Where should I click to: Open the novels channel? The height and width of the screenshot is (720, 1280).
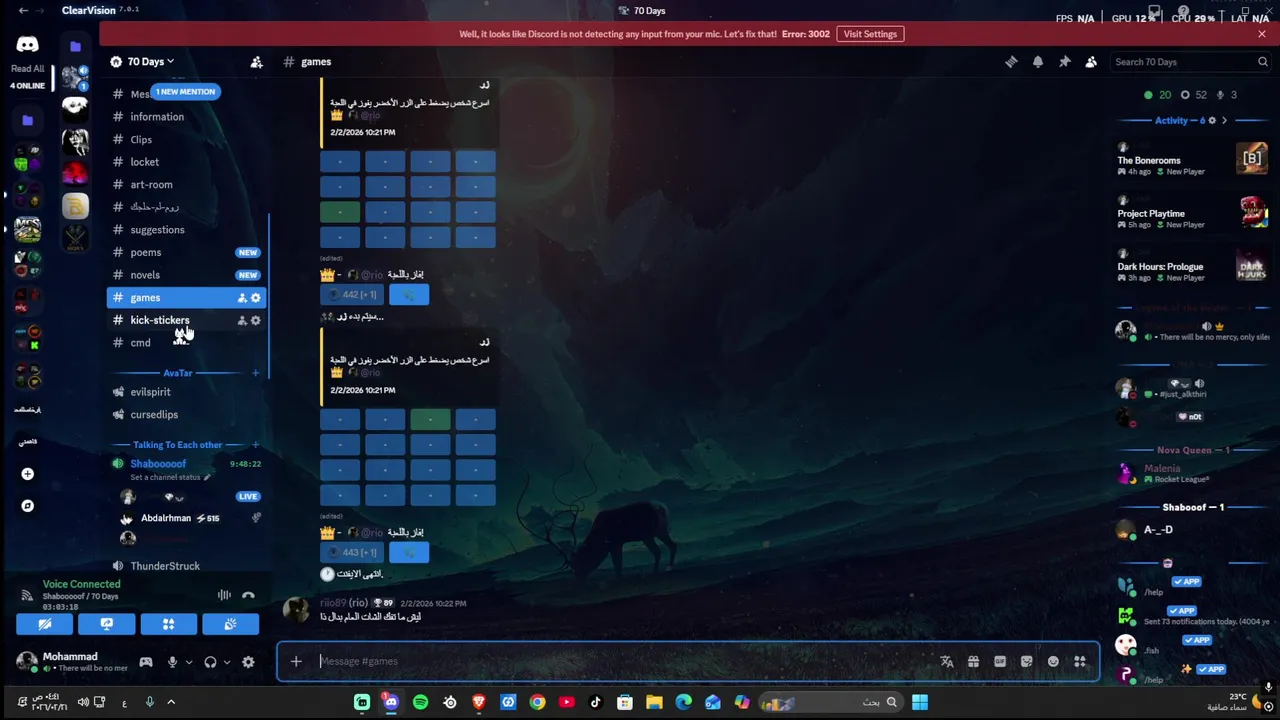click(x=186, y=275)
